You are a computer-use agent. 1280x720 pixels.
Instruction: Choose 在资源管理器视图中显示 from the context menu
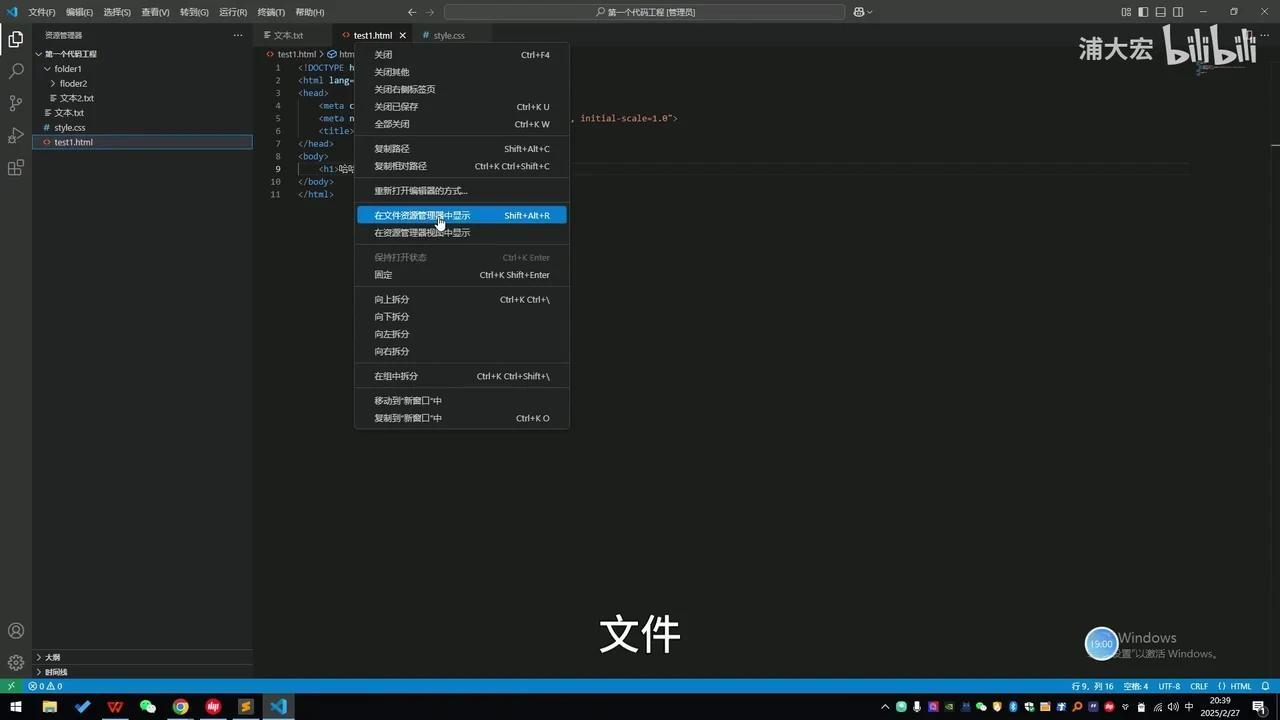tap(421, 232)
